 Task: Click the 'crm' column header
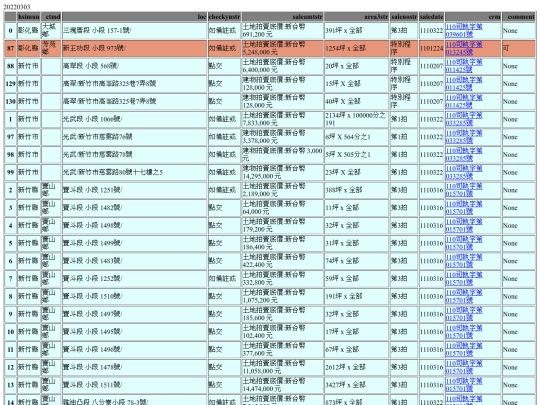473,17
